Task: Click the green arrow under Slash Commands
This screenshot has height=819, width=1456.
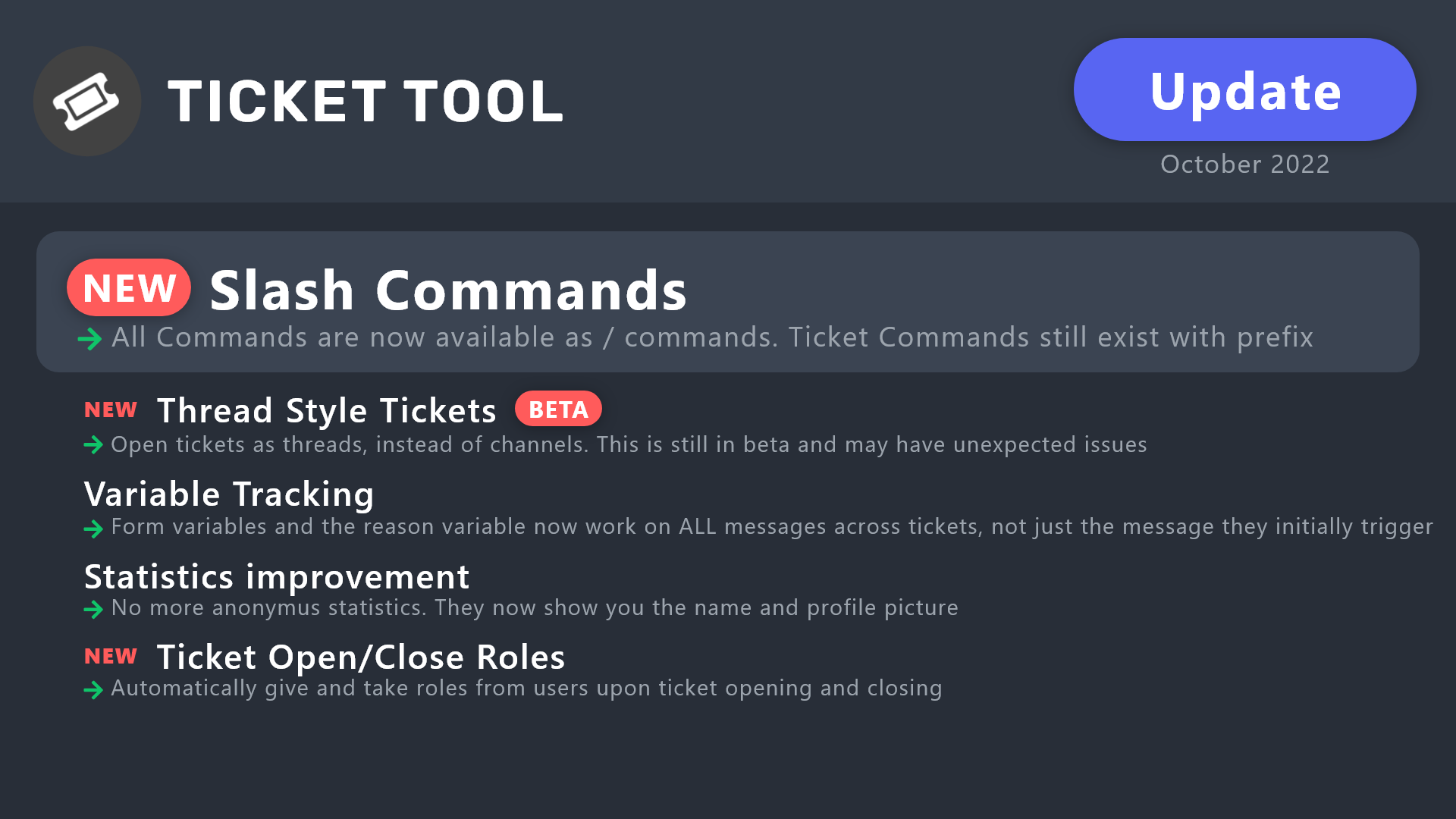Action: point(89,339)
